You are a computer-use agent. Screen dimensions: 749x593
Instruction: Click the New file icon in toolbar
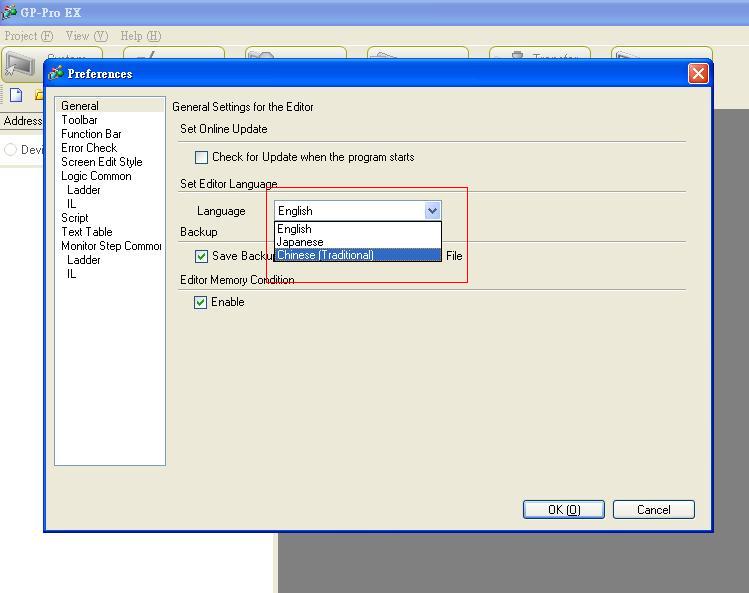point(16,96)
